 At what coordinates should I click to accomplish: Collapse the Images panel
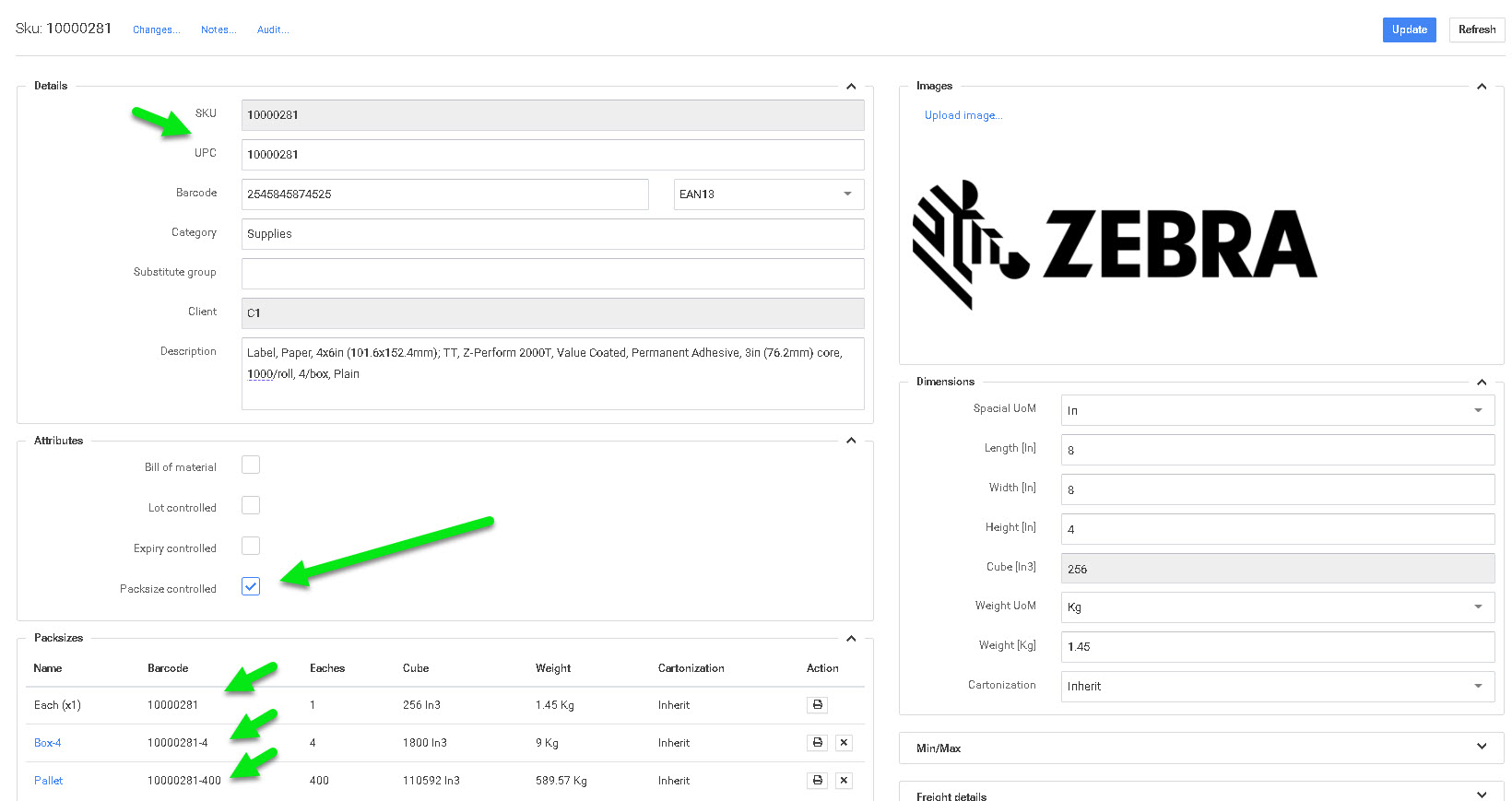pos(1482,87)
